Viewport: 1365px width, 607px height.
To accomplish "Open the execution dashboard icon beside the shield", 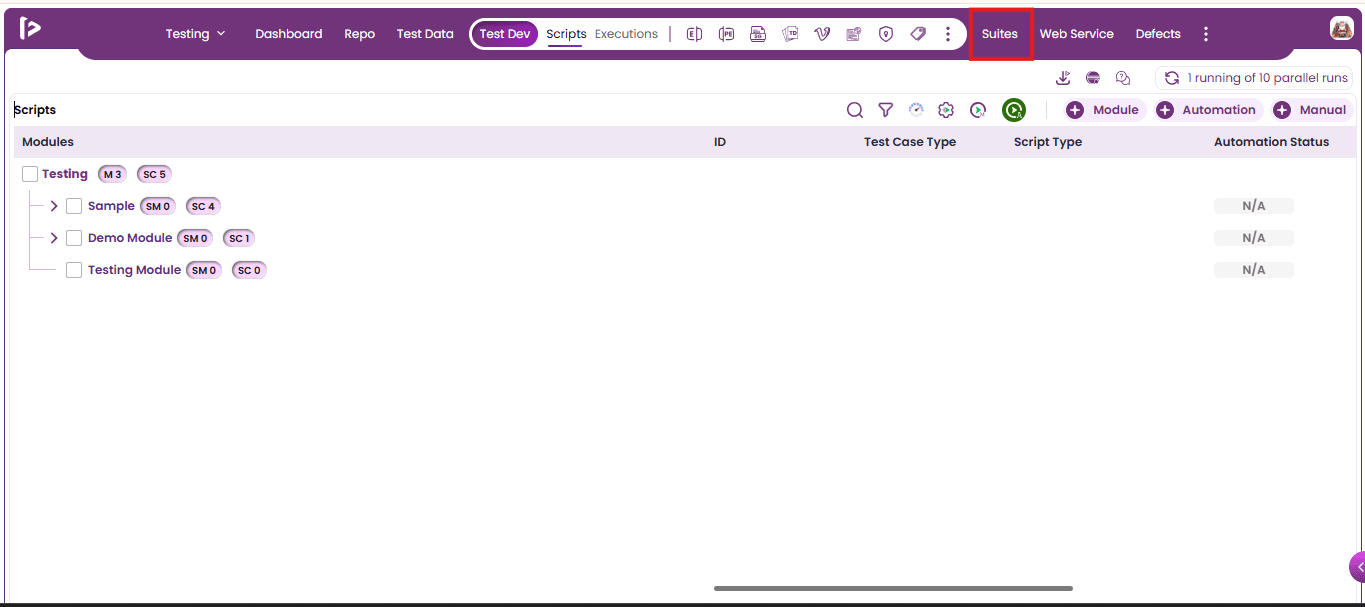I will click(854, 34).
